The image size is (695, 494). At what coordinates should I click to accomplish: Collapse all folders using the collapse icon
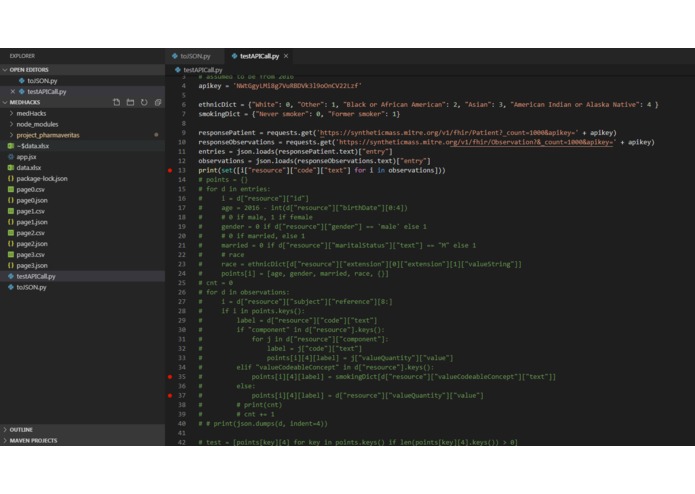coord(158,102)
